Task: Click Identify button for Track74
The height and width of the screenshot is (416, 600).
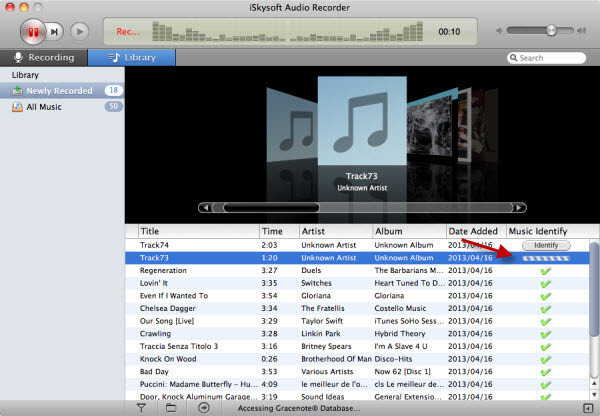Action: click(x=546, y=245)
